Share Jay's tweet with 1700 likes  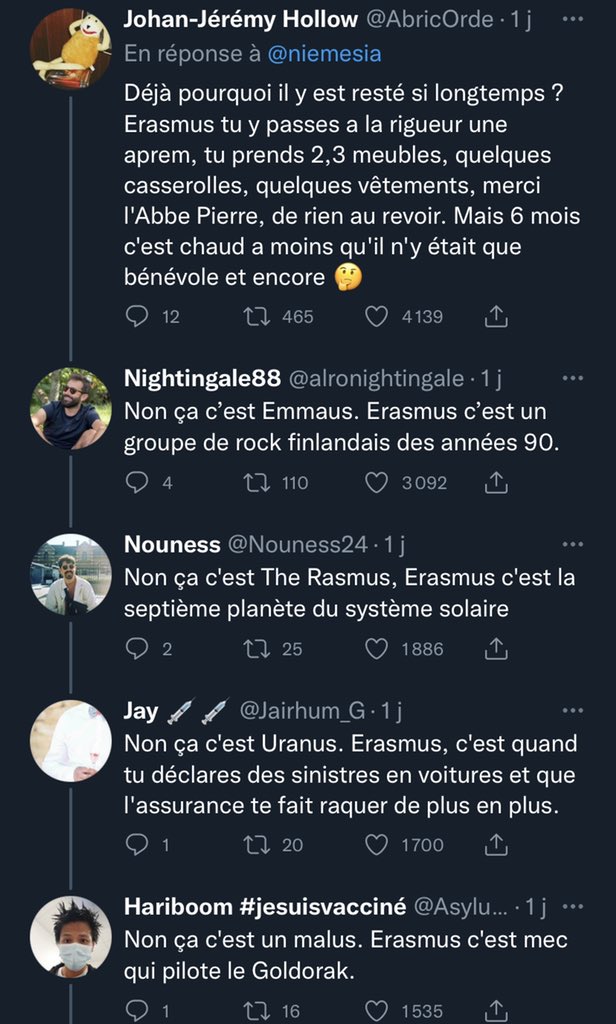click(494, 845)
